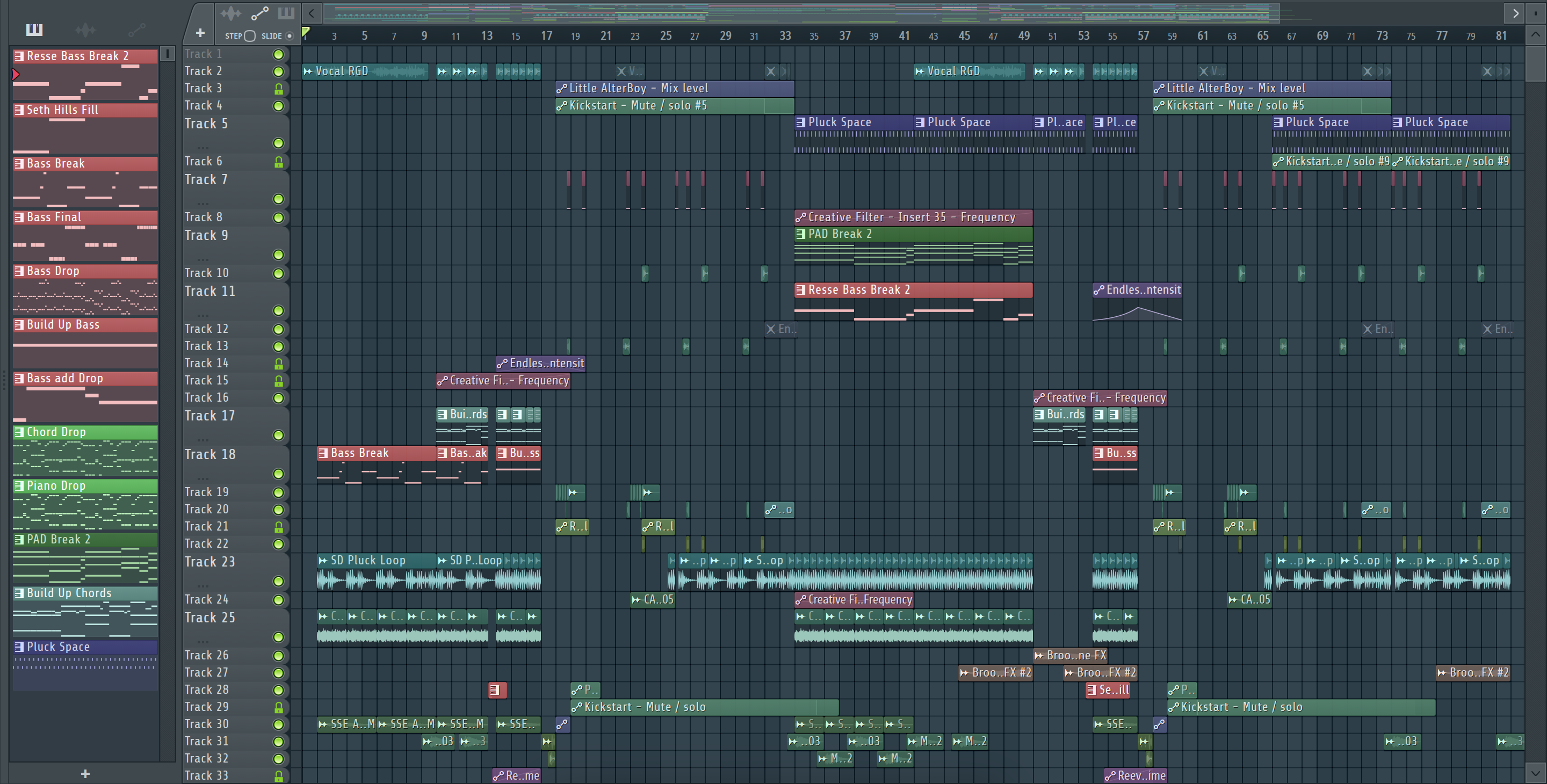Image resolution: width=1547 pixels, height=784 pixels.
Task: Select the Reev..ime clip on Track 33
Action: coord(1135,776)
